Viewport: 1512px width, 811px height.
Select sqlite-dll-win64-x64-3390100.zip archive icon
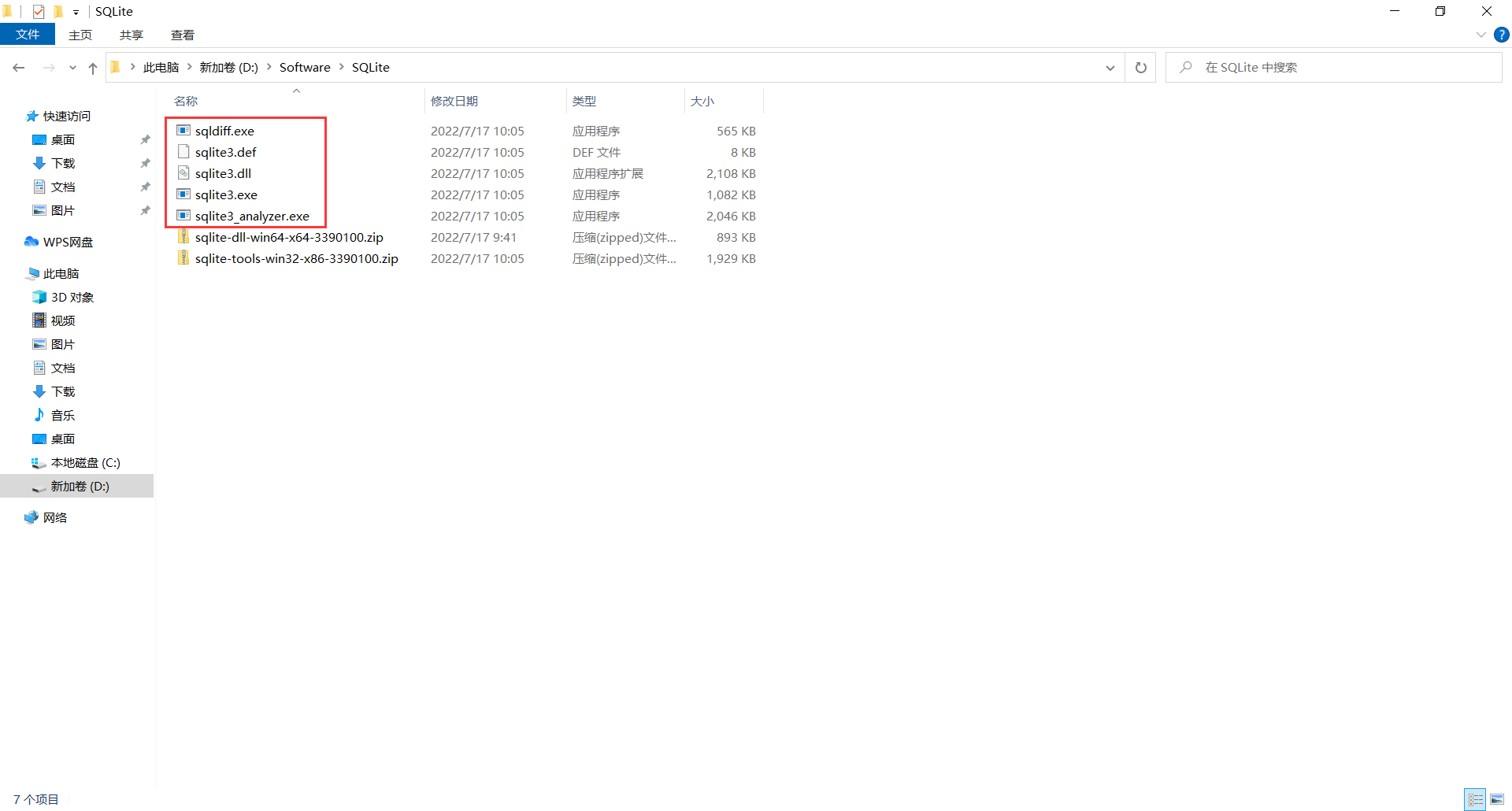(x=183, y=237)
